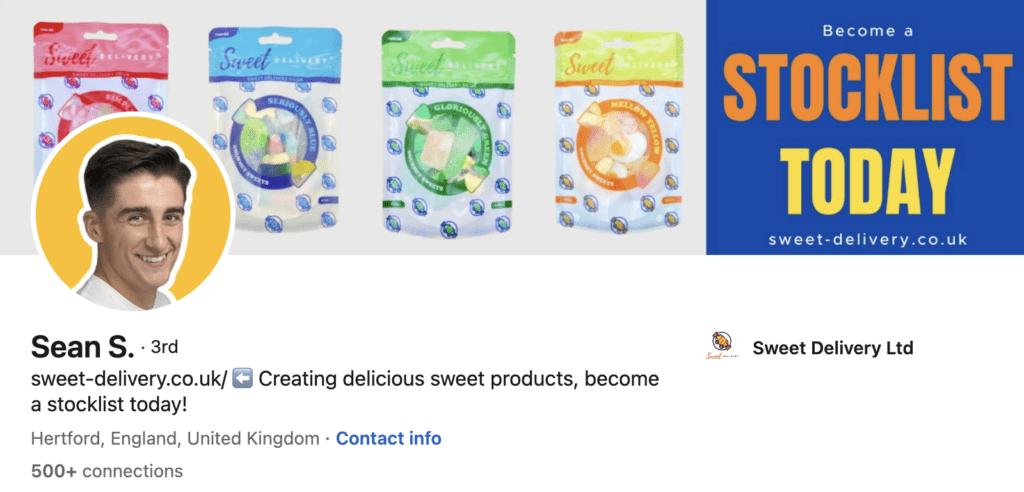This screenshot has height=492, width=1024.
Task: Click the green Gloriously Green sweet bag
Action: (448, 133)
